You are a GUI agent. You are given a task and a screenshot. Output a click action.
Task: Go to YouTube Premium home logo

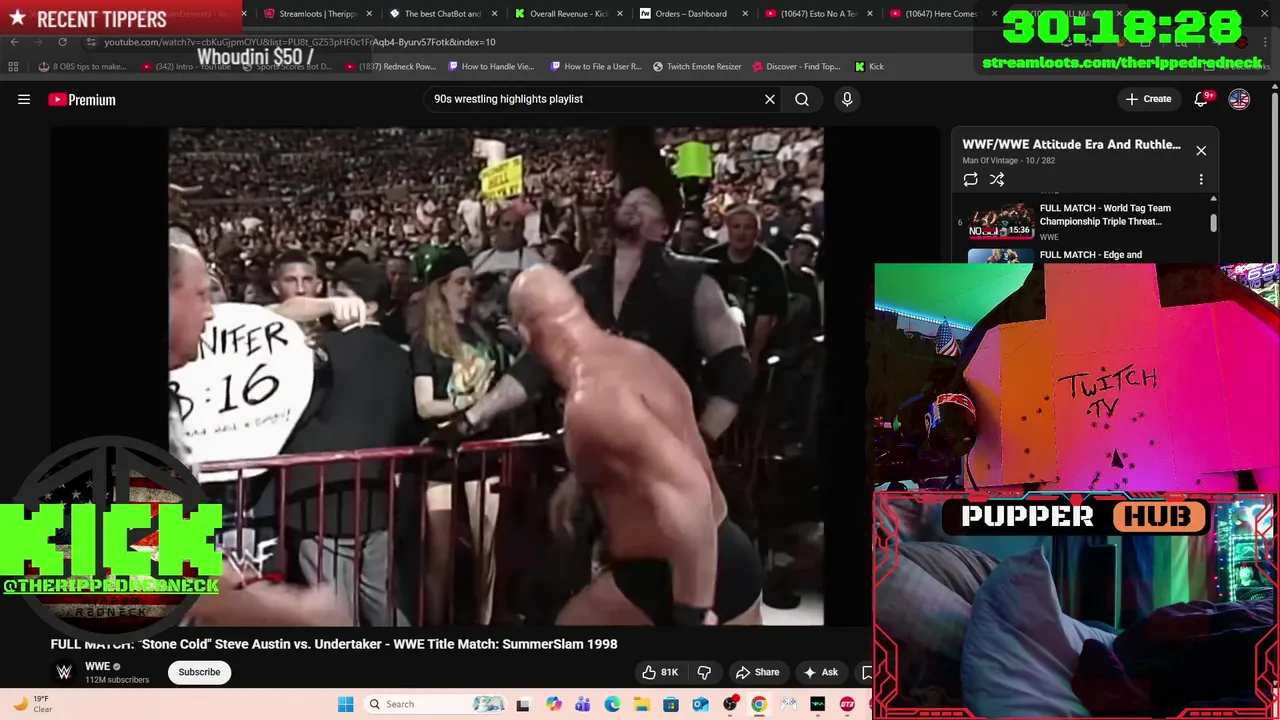[82, 99]
